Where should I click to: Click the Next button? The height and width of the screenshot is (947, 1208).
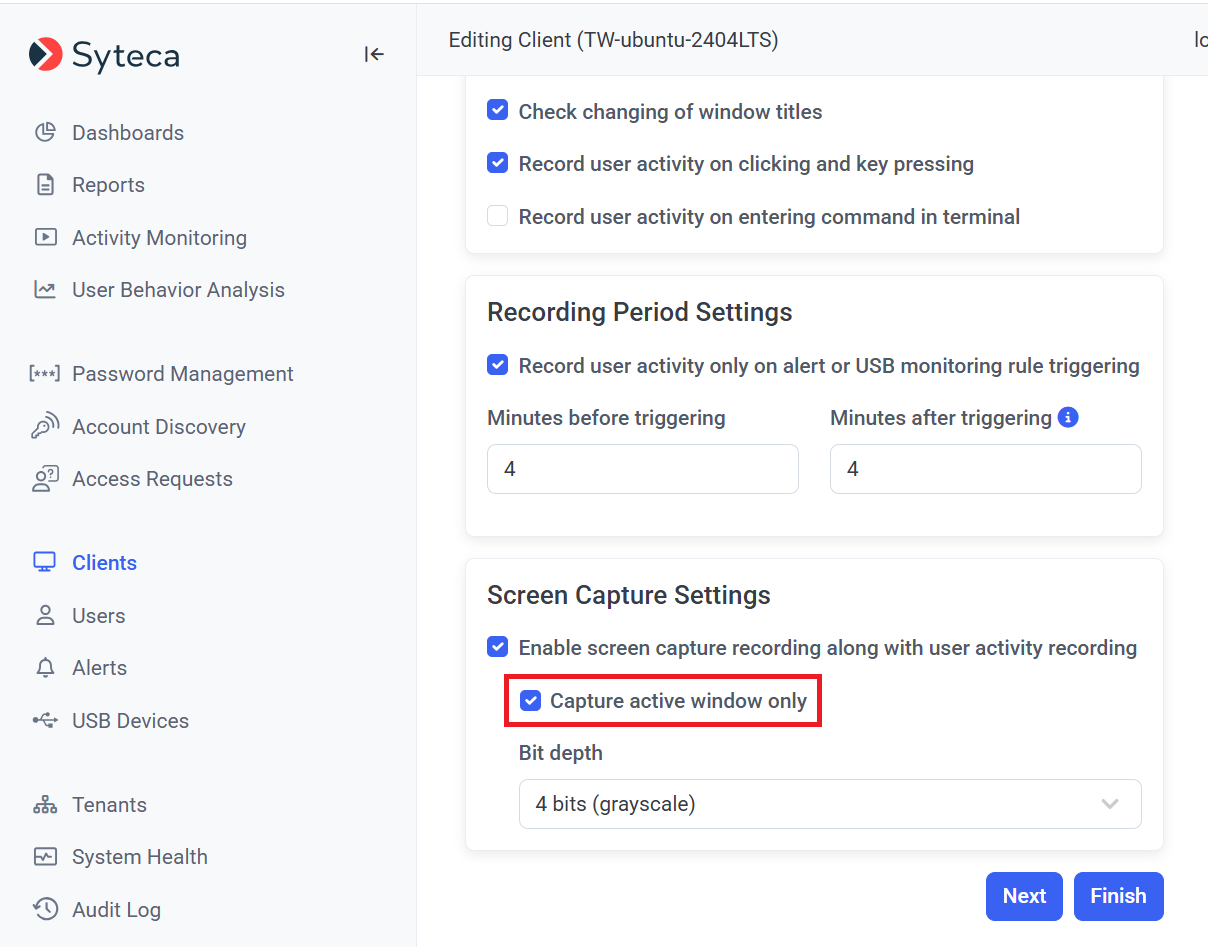[1024, 896]
